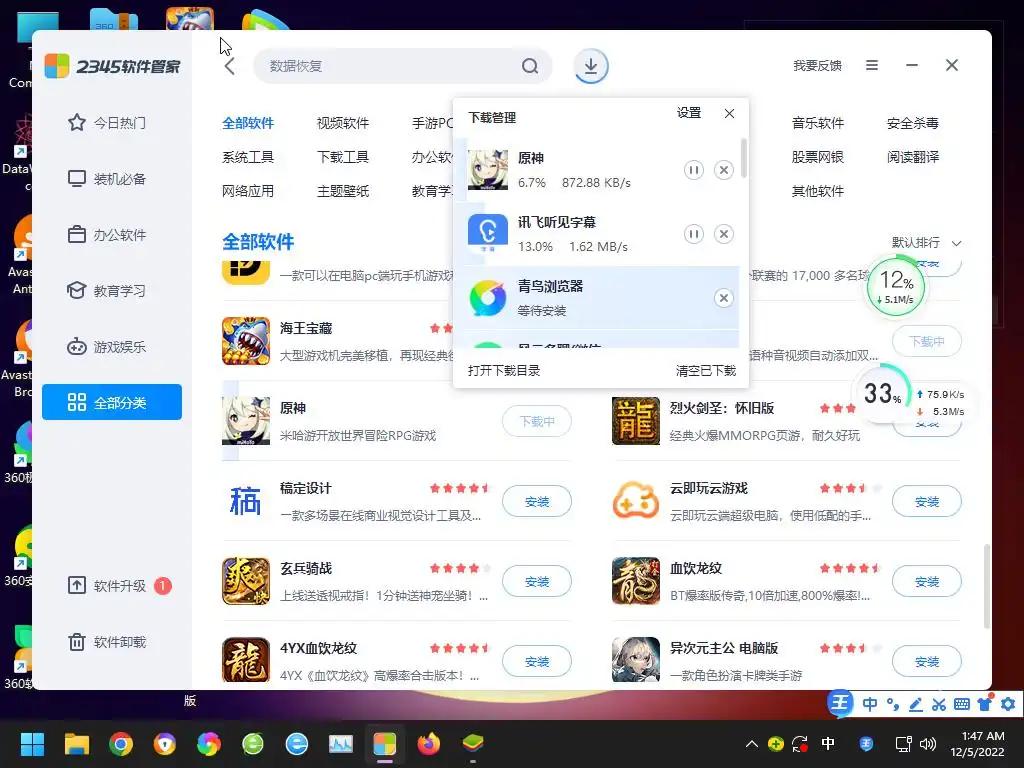Pause the 原神 download
1024x768 pixels.
694,170
